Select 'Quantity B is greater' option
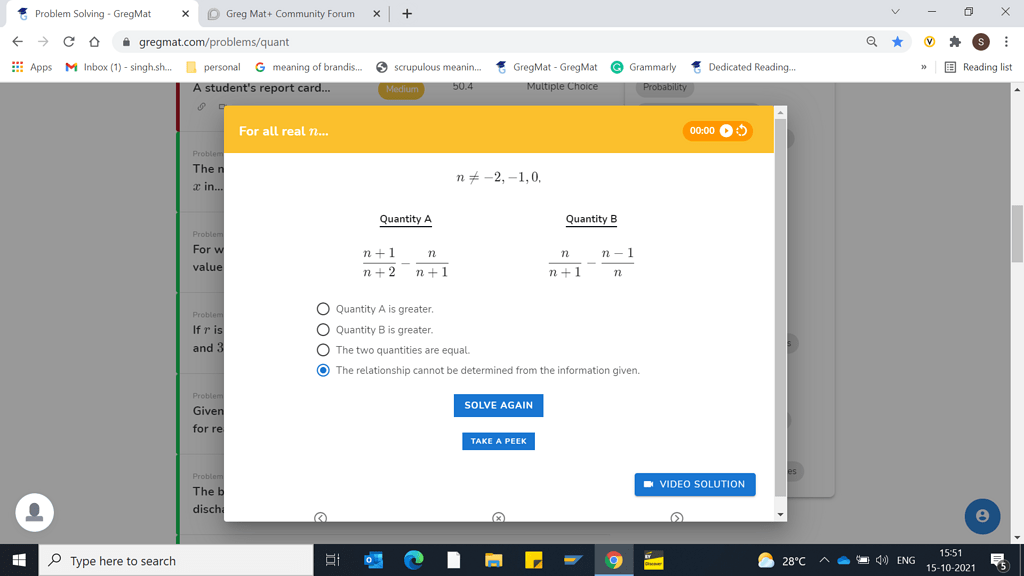 click(x=323, y=330)
